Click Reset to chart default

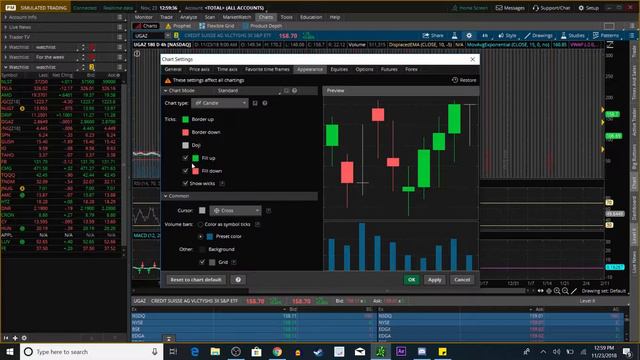[196, 280]
